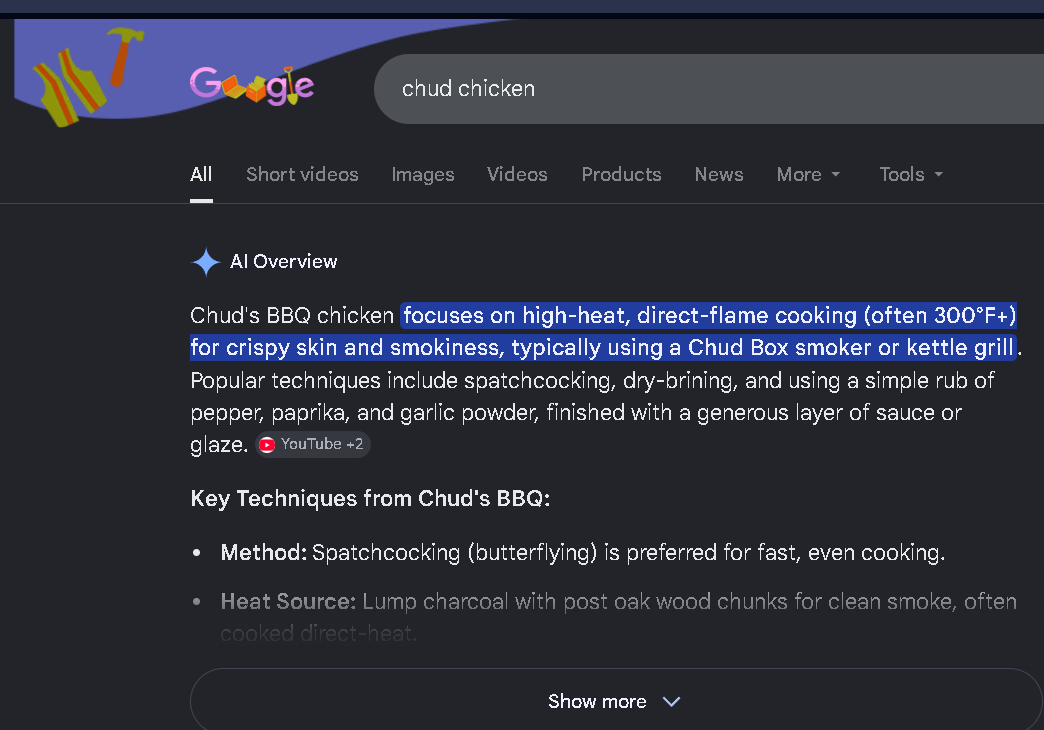The height and width of the screenshot is (730, 1044).
Task: Expand the AI Overview with Show more
Action: click(x=615, y=701)
